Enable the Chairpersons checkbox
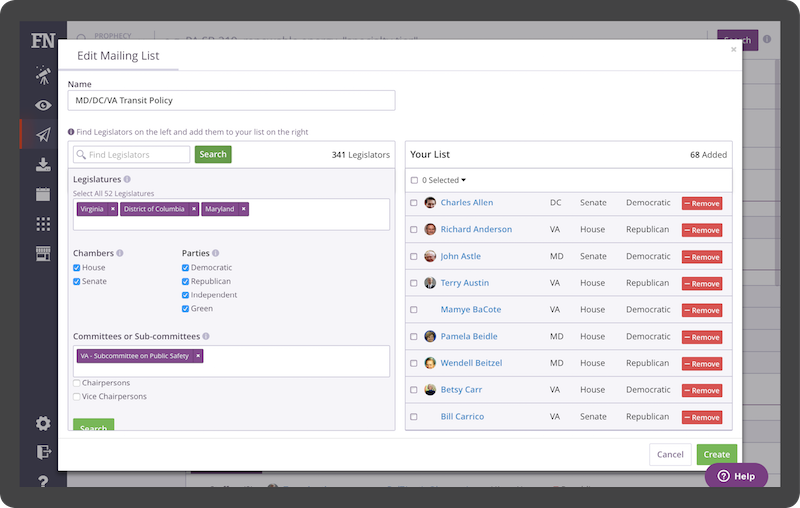The image size is (800, 508). (77, 383)
